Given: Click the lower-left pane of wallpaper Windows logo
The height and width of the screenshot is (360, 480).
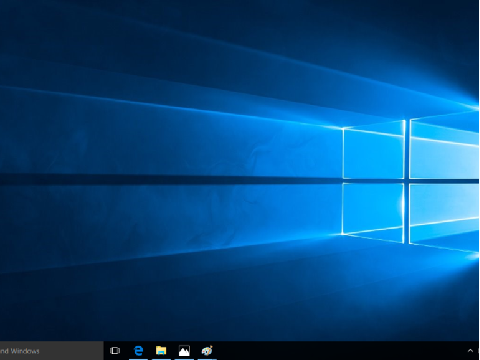Looking at the screenshot, I should (x=373, y=209).
